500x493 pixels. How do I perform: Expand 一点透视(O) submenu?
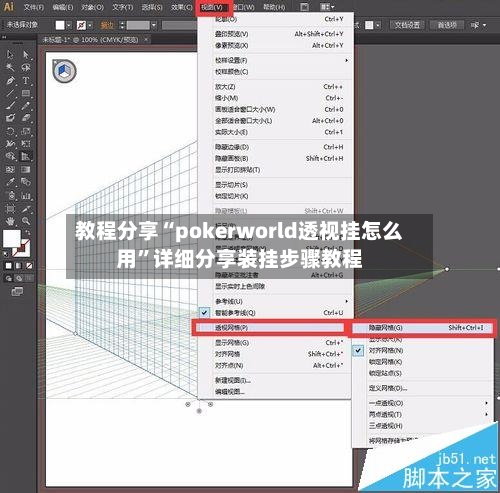tap(423, 403)
